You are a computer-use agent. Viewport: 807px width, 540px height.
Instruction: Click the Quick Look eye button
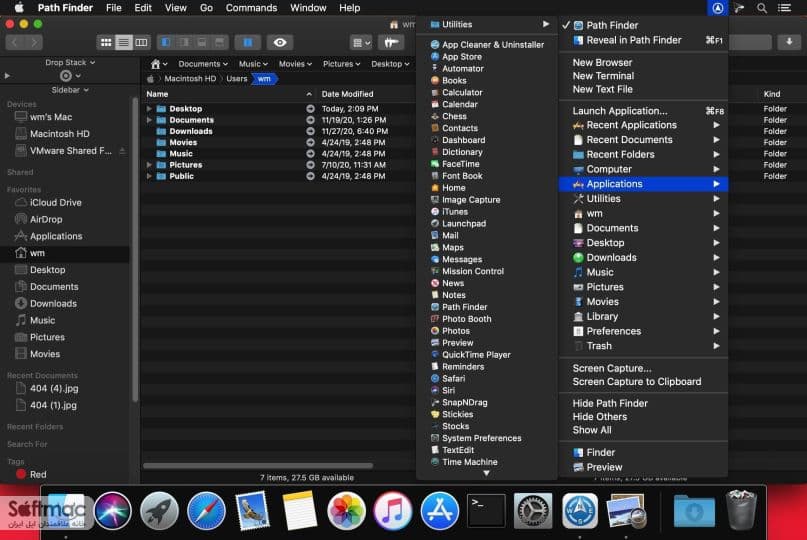click(280, 43)
